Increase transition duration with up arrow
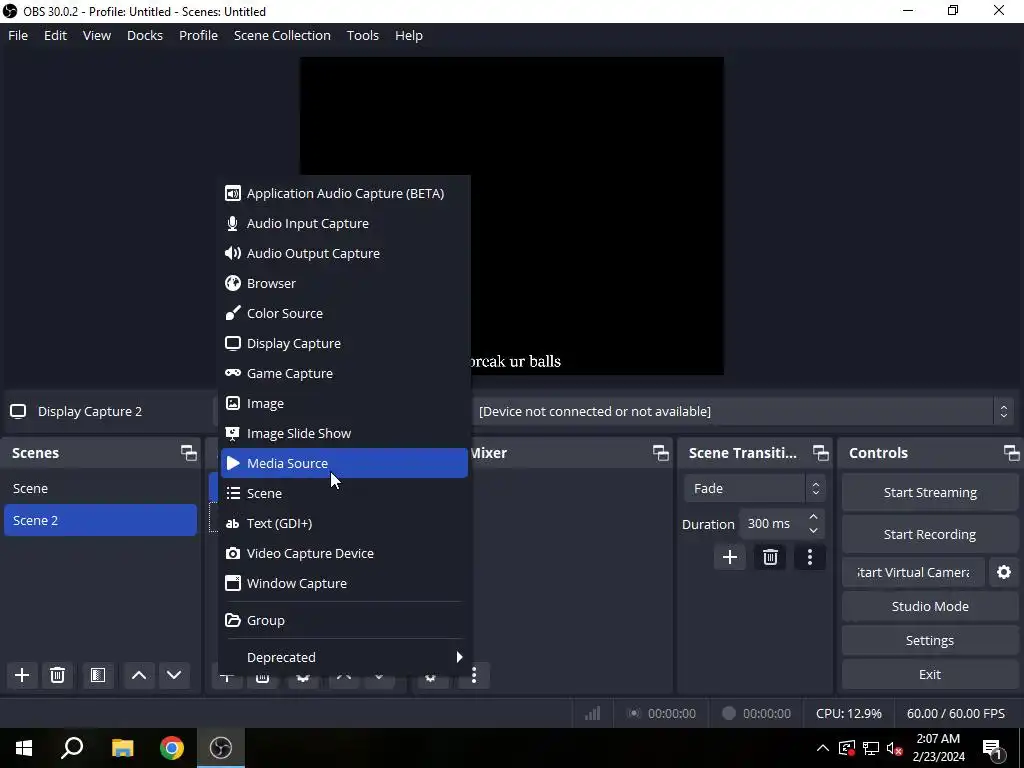The height and width of the screenshot is (768, 1024). click(x=814, y=517)
